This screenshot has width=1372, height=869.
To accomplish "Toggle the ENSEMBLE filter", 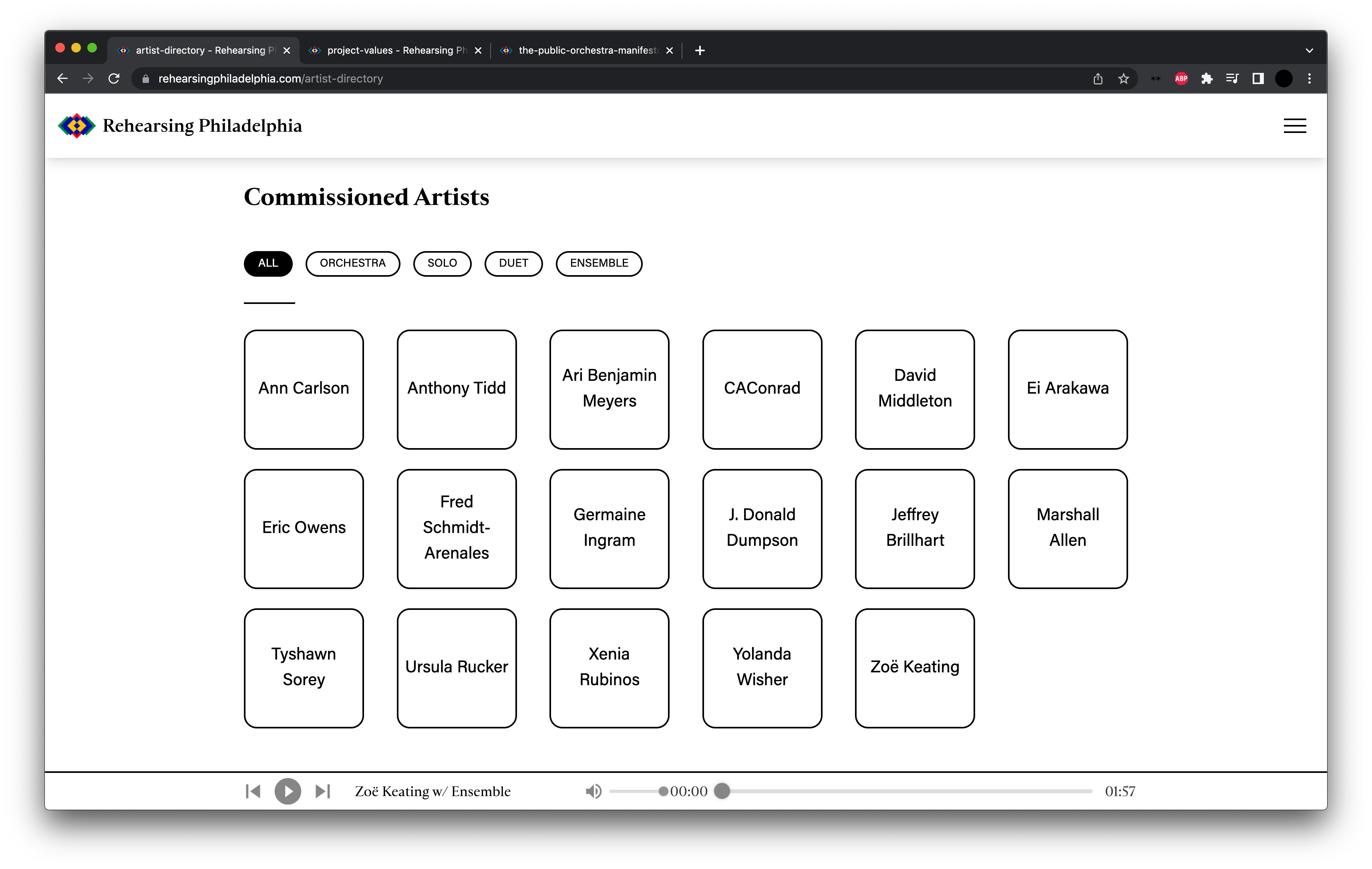I will tap(599, 263).
